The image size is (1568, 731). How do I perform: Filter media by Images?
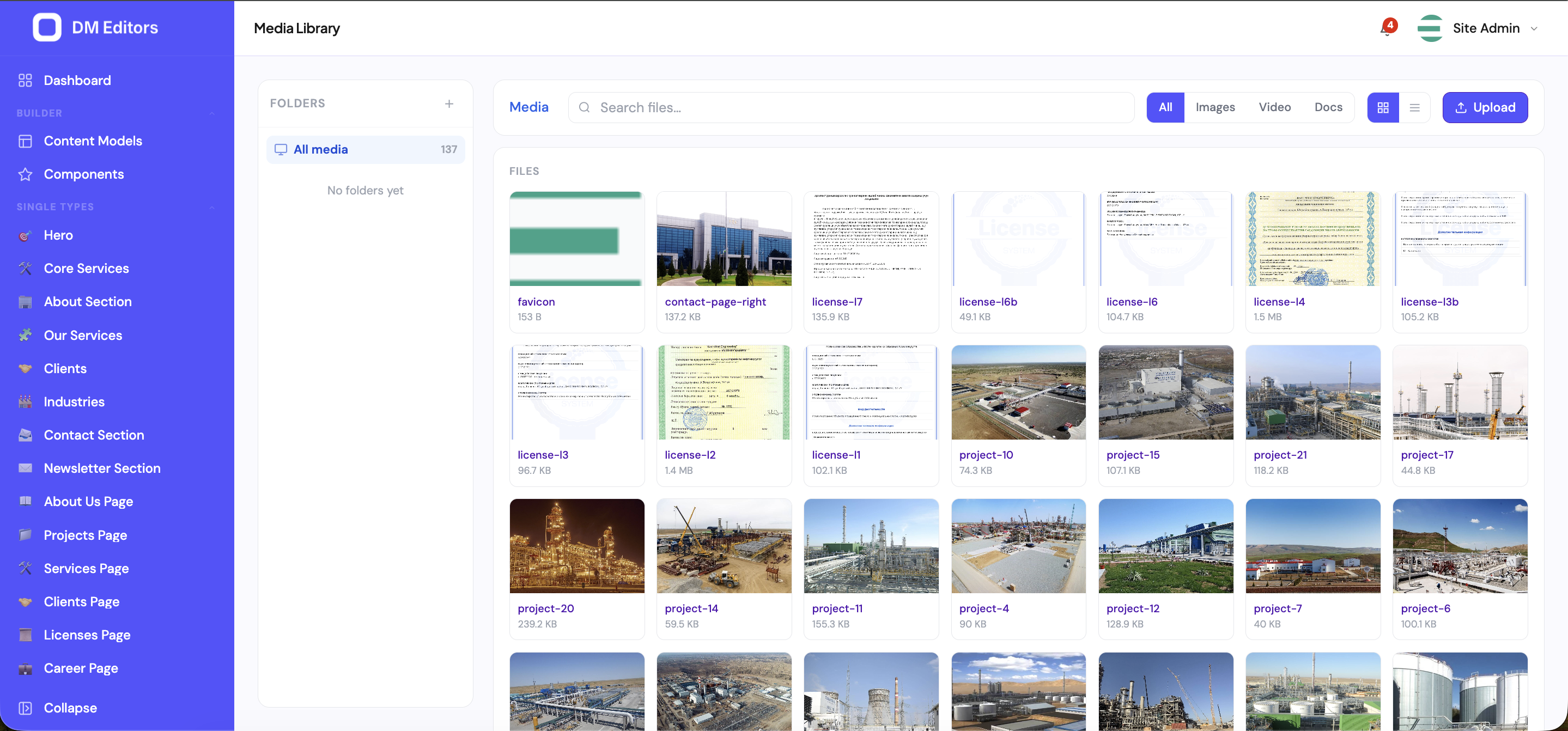click(x=1215, y=107)
